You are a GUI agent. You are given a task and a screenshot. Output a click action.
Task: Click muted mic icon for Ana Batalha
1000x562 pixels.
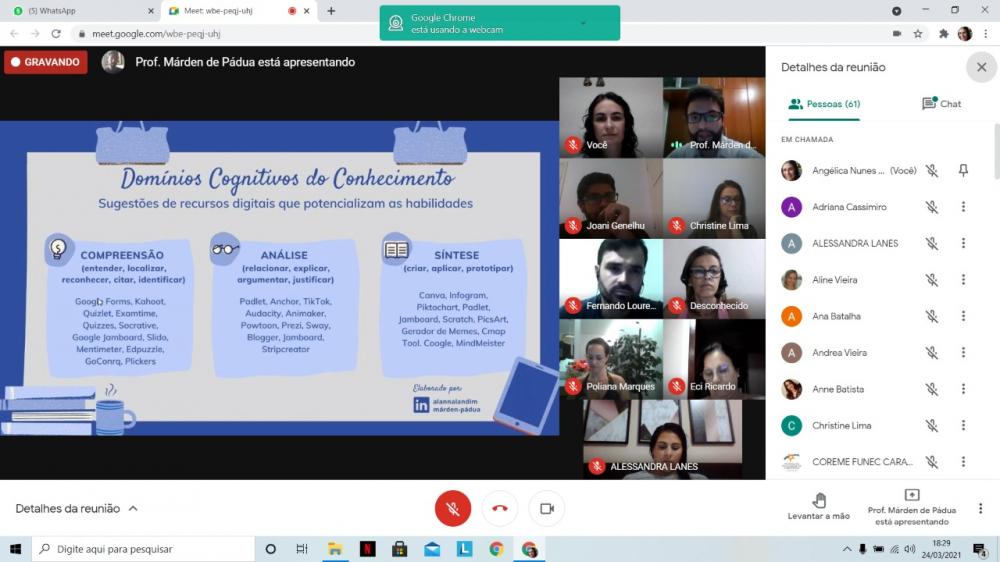932,316
